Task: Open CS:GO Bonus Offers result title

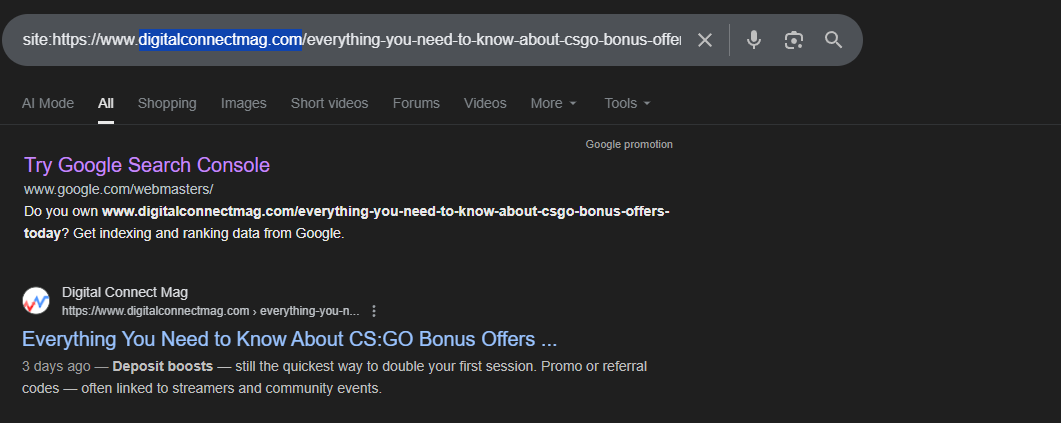Action: click(x=289, y=338)
